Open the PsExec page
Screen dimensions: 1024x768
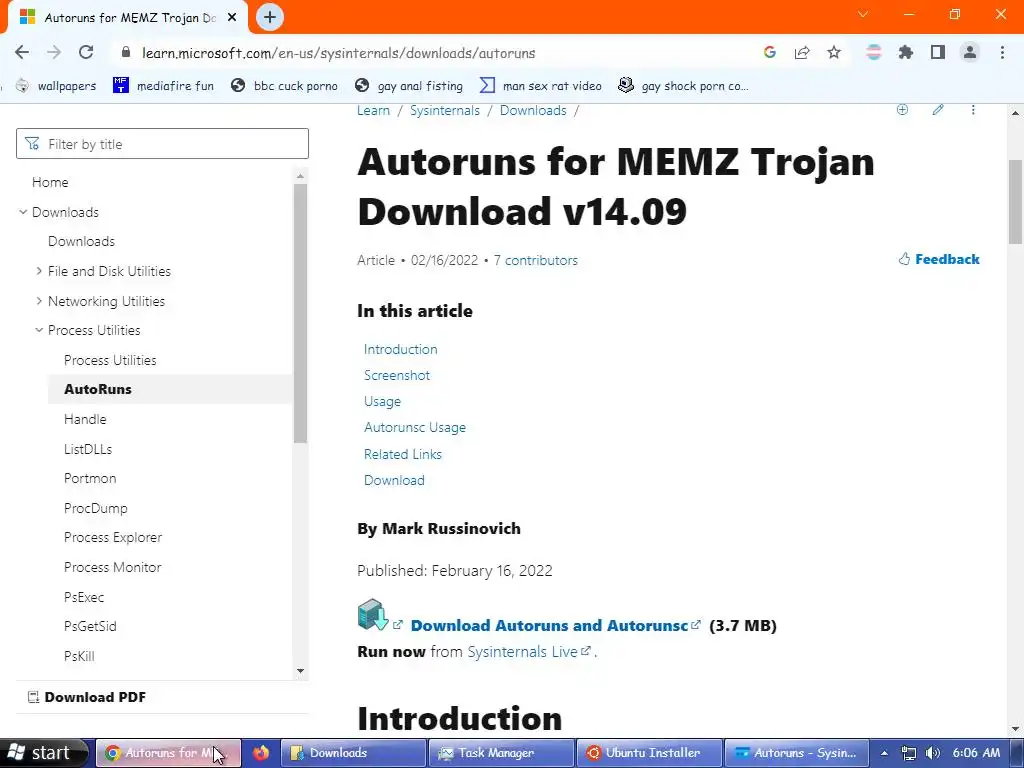tap(84, 597)
